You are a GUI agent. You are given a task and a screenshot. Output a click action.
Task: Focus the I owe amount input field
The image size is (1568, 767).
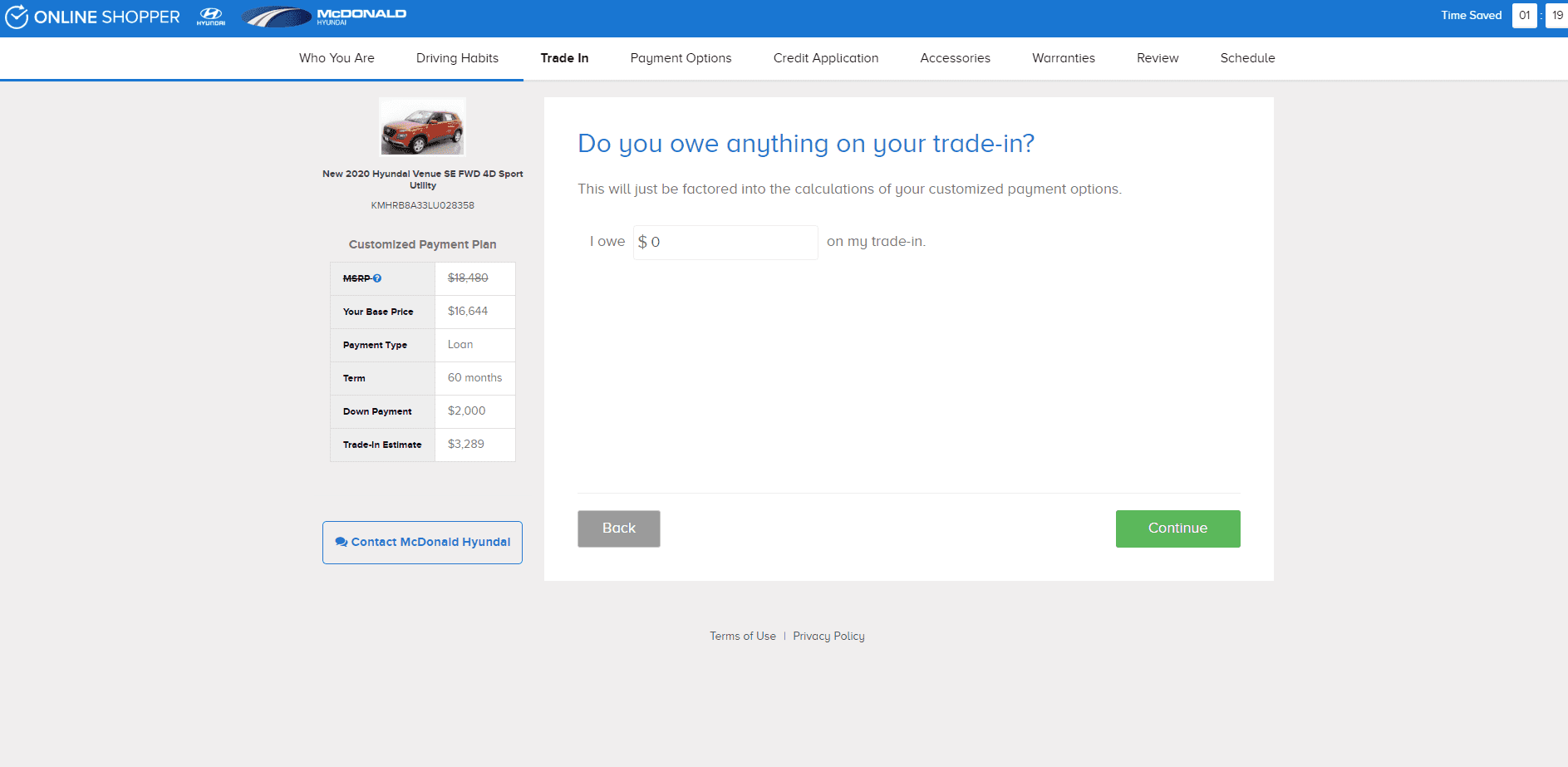pyautogui.click(x=725, y=242)
